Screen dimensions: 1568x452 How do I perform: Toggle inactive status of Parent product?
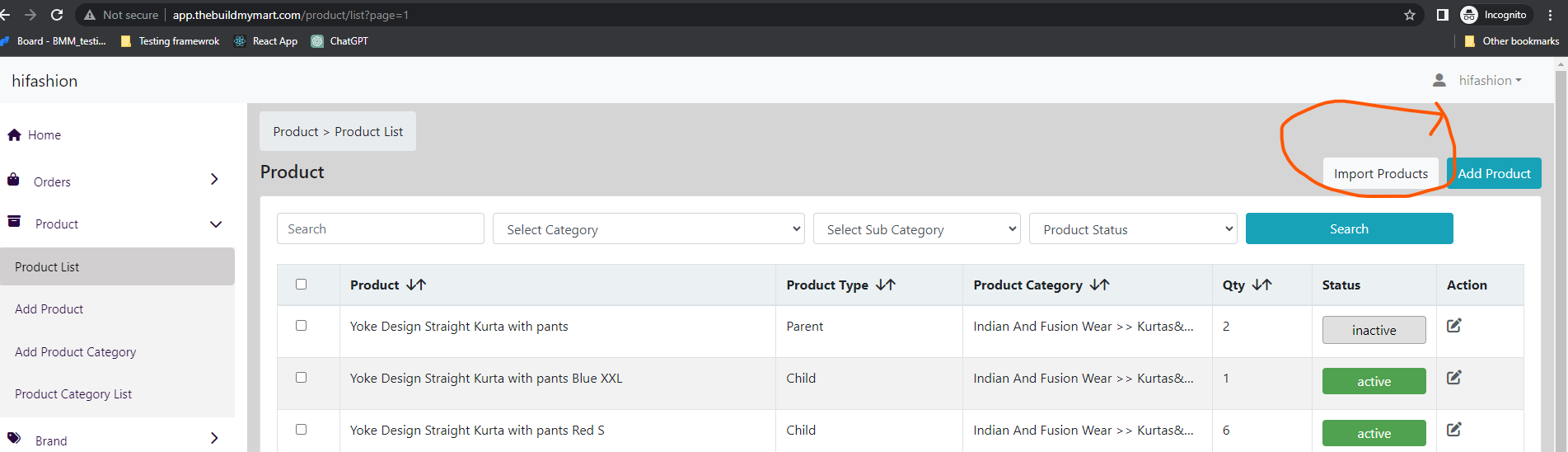tap(1374, 330)
